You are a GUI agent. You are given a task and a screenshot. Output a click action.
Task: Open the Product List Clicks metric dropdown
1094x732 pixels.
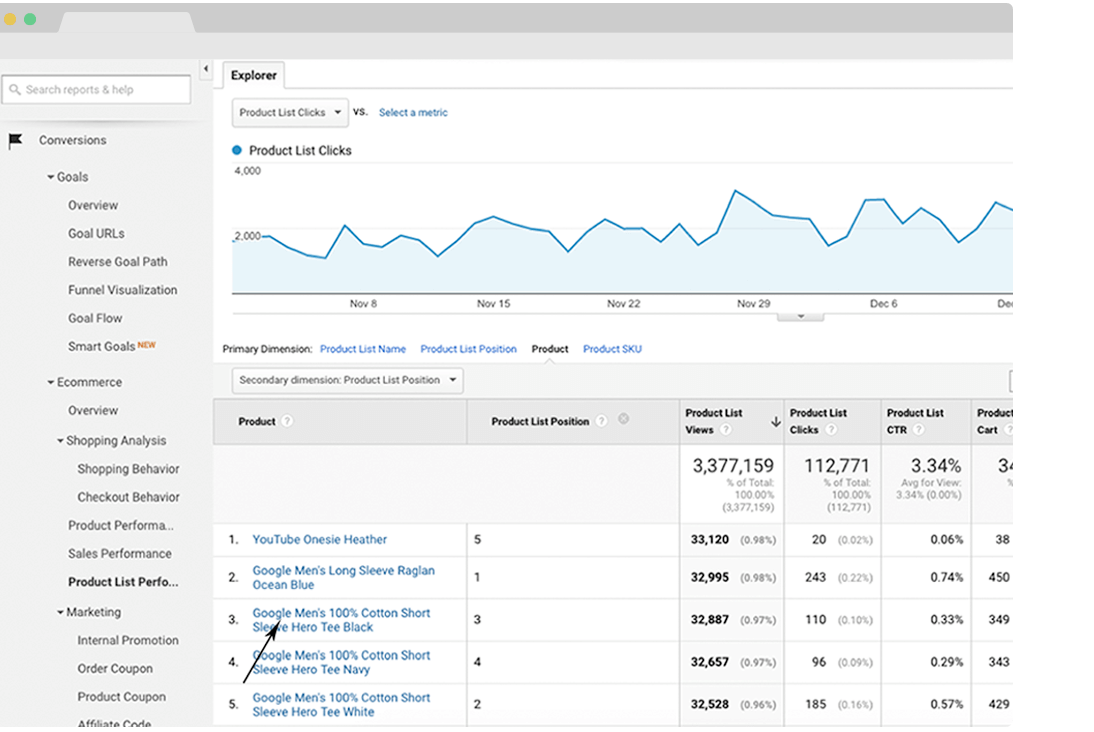290,113
